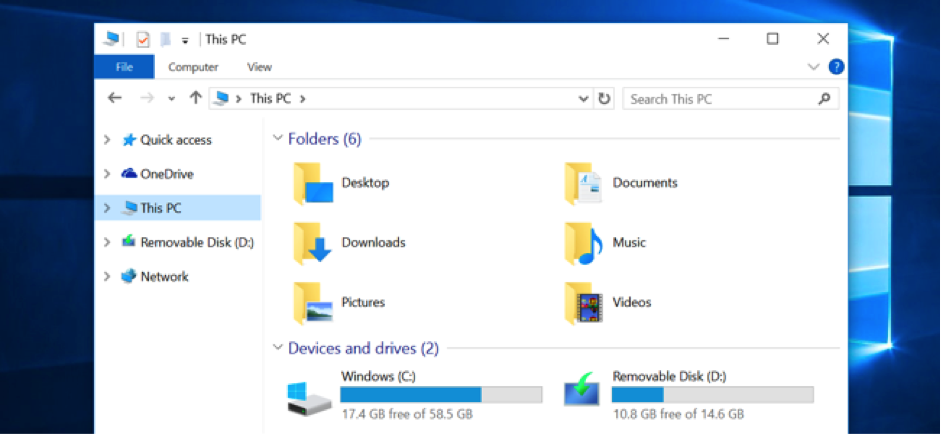Click the Removable Disk (D:) drive icon
This screenshot has width=941, height=434.
point(581,390)
